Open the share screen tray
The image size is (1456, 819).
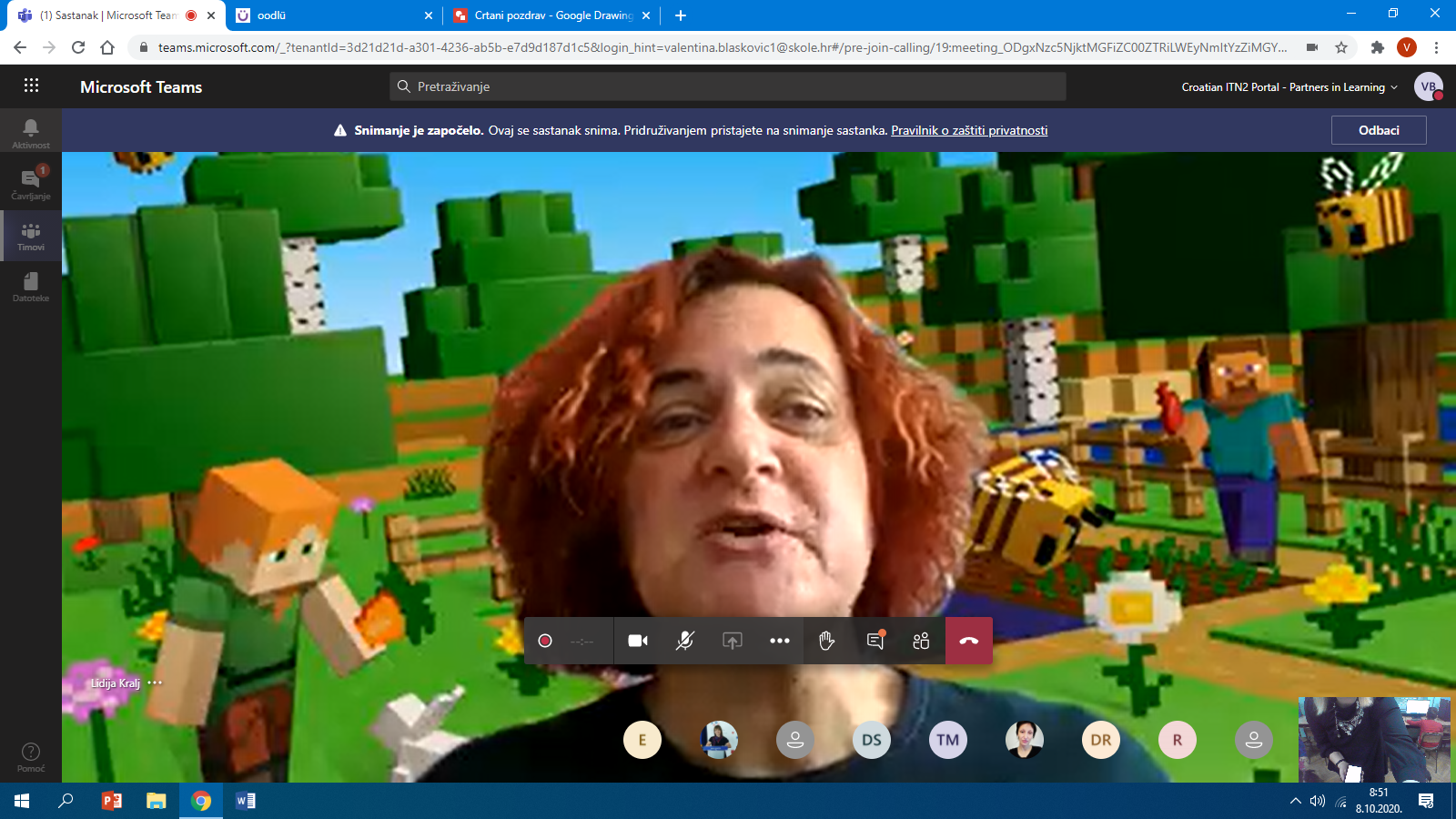(733, 641)
